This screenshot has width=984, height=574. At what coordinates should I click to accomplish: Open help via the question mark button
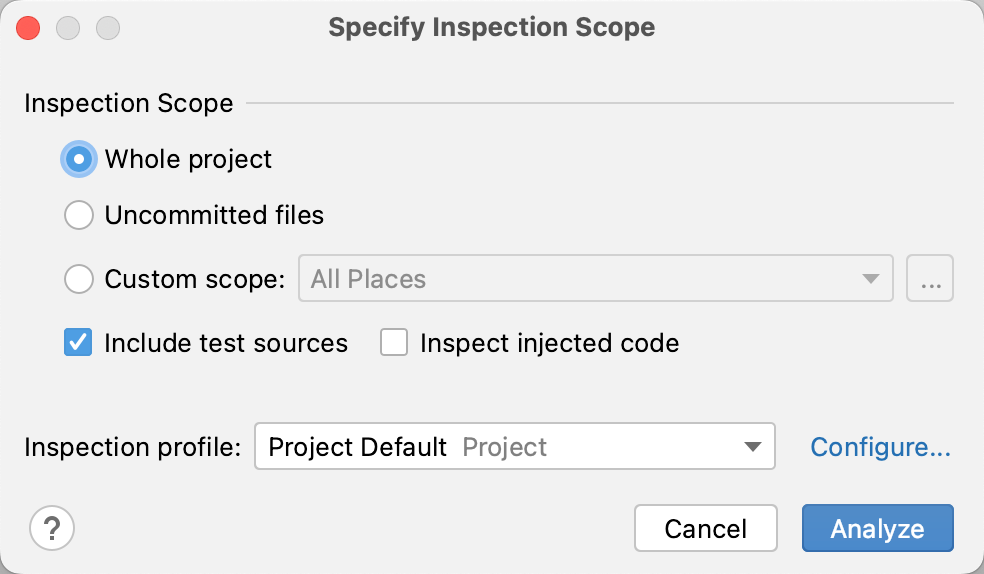(x=52, y=529)
